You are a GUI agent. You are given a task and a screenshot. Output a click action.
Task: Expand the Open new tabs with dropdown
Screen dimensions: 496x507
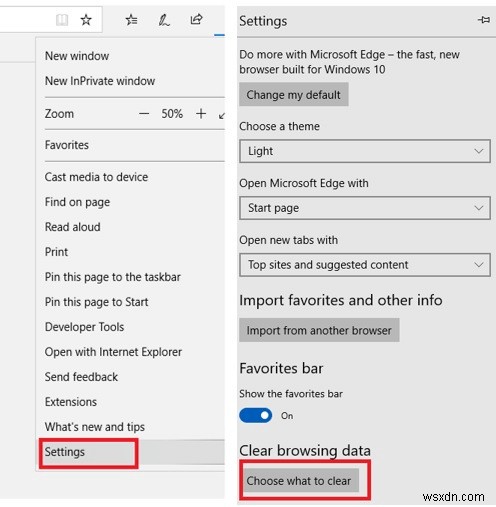(365, 265)
